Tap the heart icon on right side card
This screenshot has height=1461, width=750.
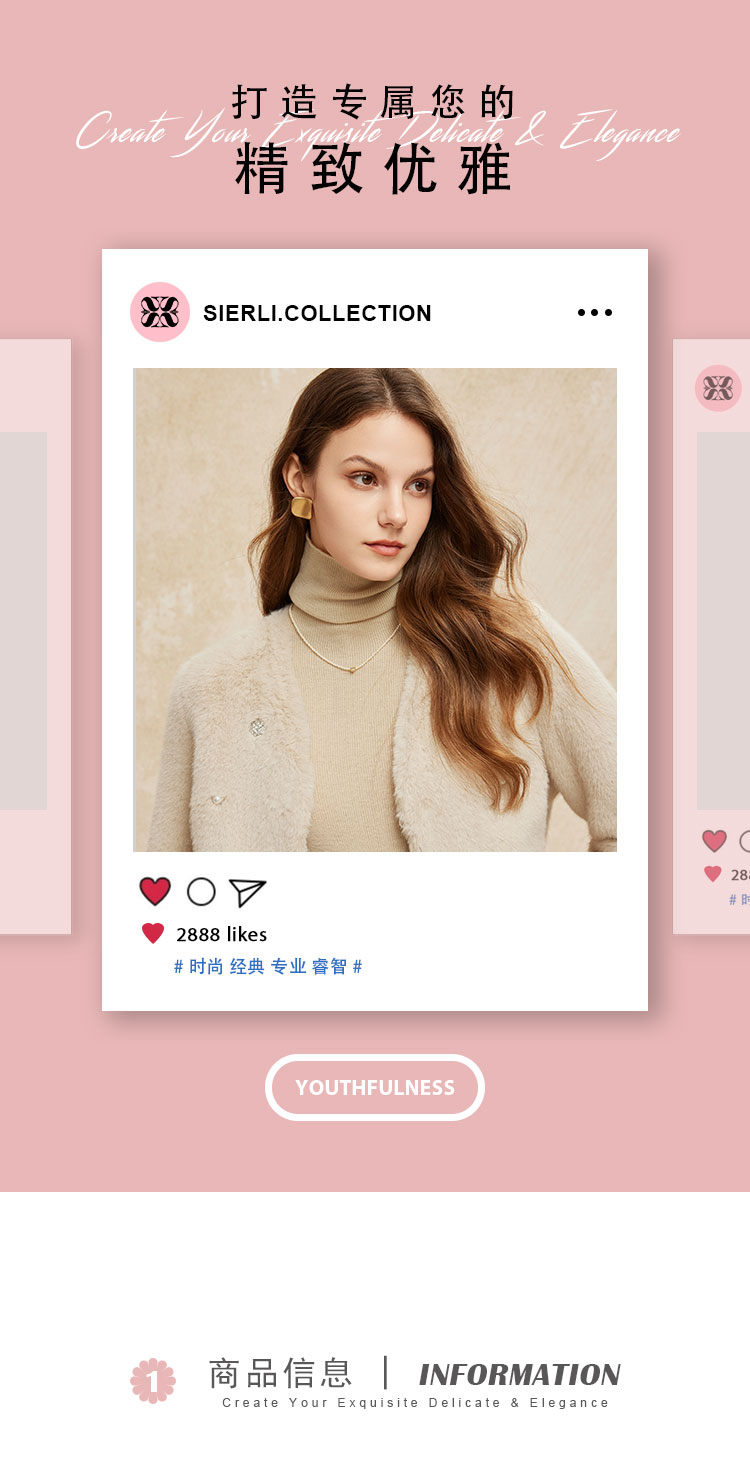[x=714, y=841]
